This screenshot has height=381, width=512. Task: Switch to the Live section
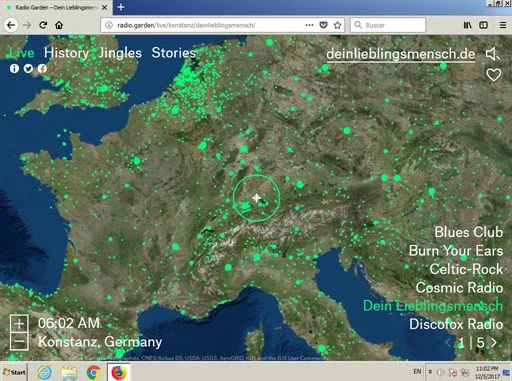[22, 53]
